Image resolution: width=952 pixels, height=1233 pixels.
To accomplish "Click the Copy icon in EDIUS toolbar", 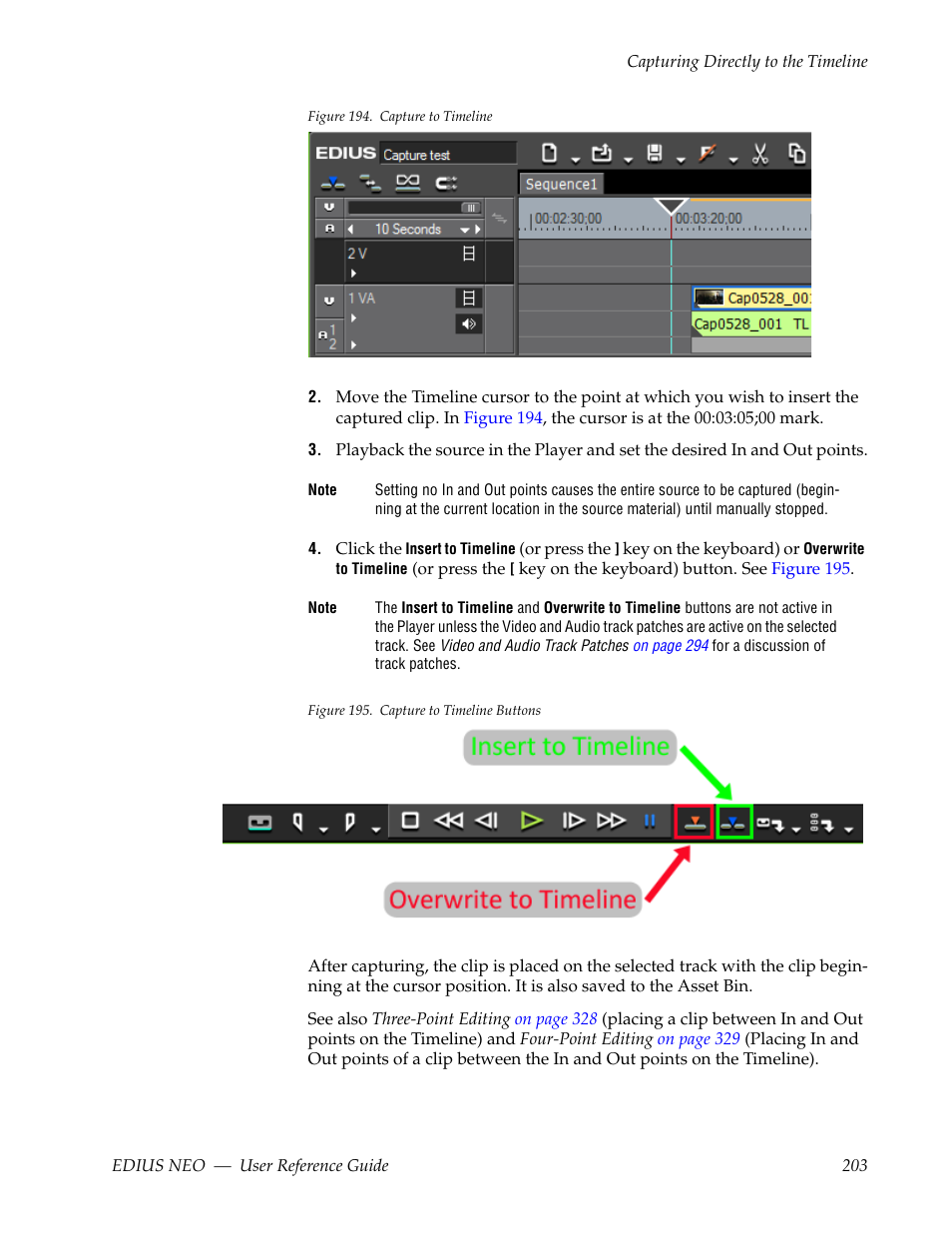I will (796, 153).
